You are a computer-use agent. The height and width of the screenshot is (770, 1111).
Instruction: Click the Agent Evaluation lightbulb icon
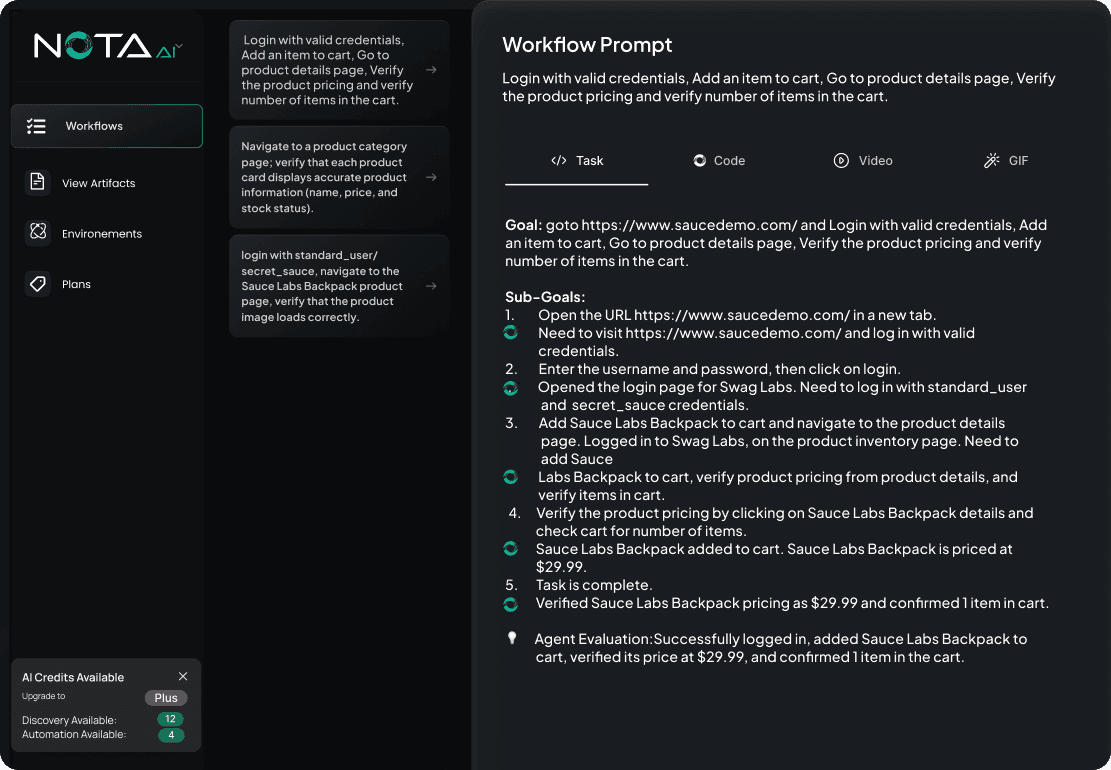tap(512, 638)
